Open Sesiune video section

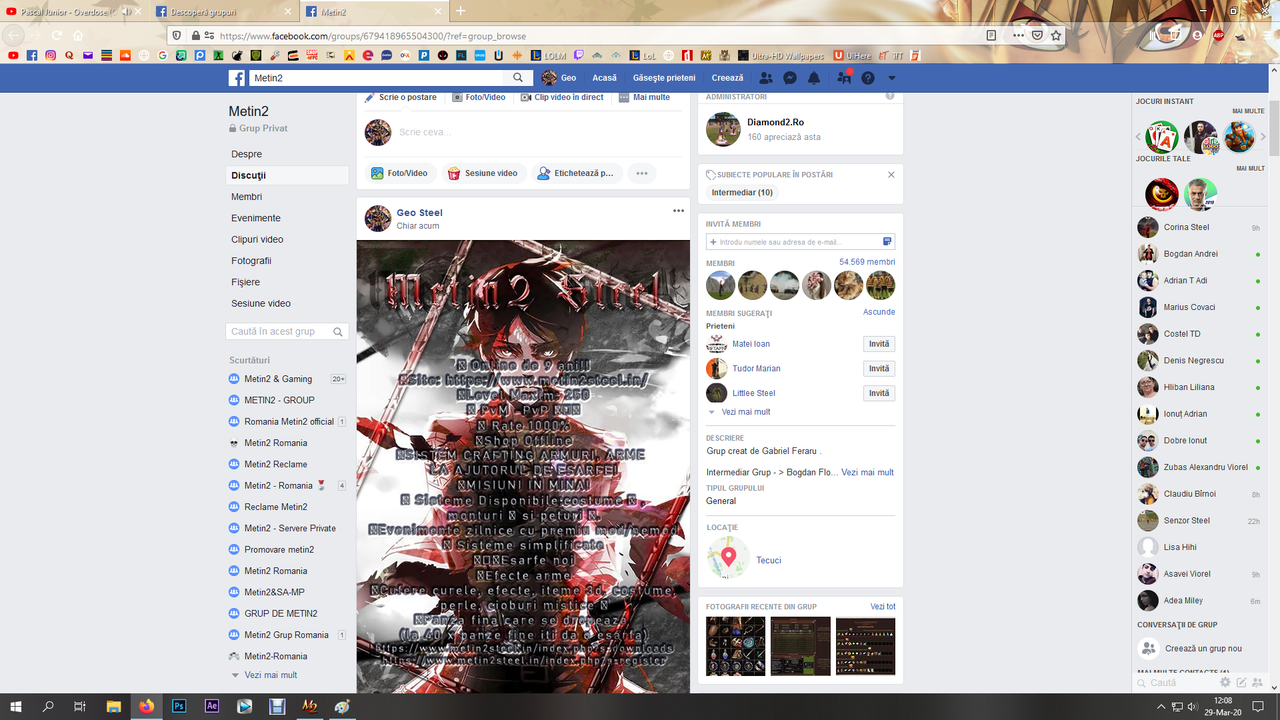[261, 303]
